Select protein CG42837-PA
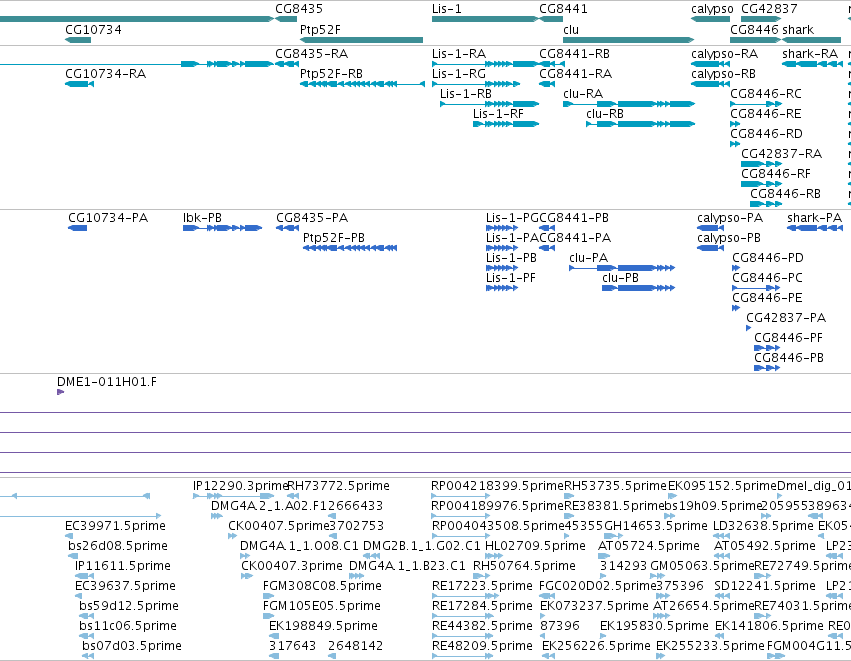 [x=786, y=318]
